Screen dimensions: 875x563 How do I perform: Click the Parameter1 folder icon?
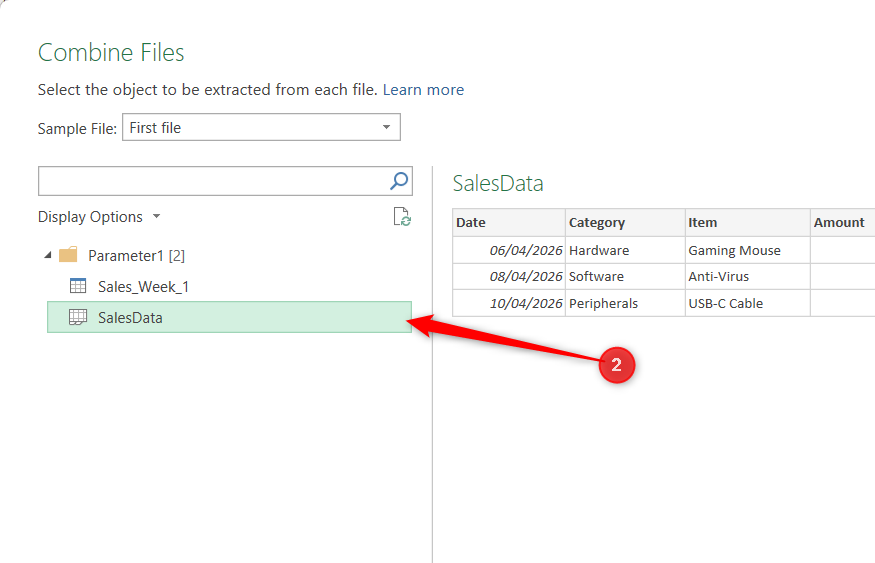click(68, 255)
